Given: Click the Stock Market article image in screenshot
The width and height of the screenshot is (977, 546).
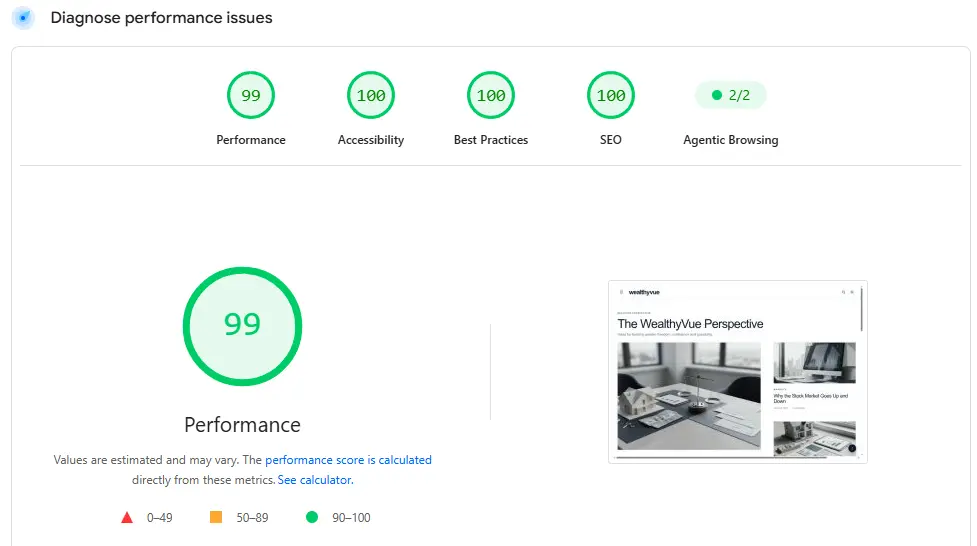Looking at the screenshot, I should 814,362.
